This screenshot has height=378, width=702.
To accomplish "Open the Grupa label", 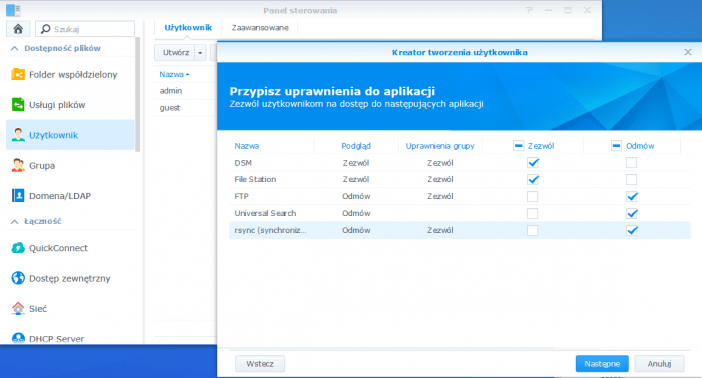I will tap(42, 166).
